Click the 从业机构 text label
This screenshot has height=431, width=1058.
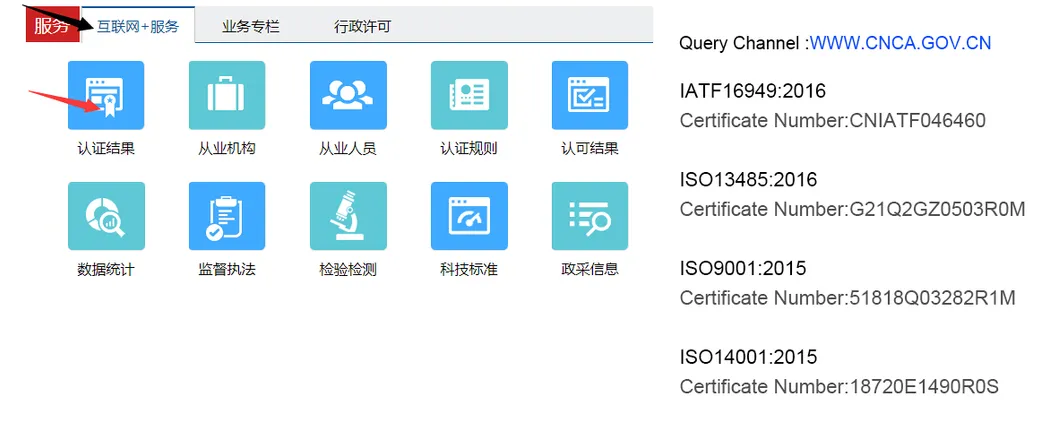[227, 149]
